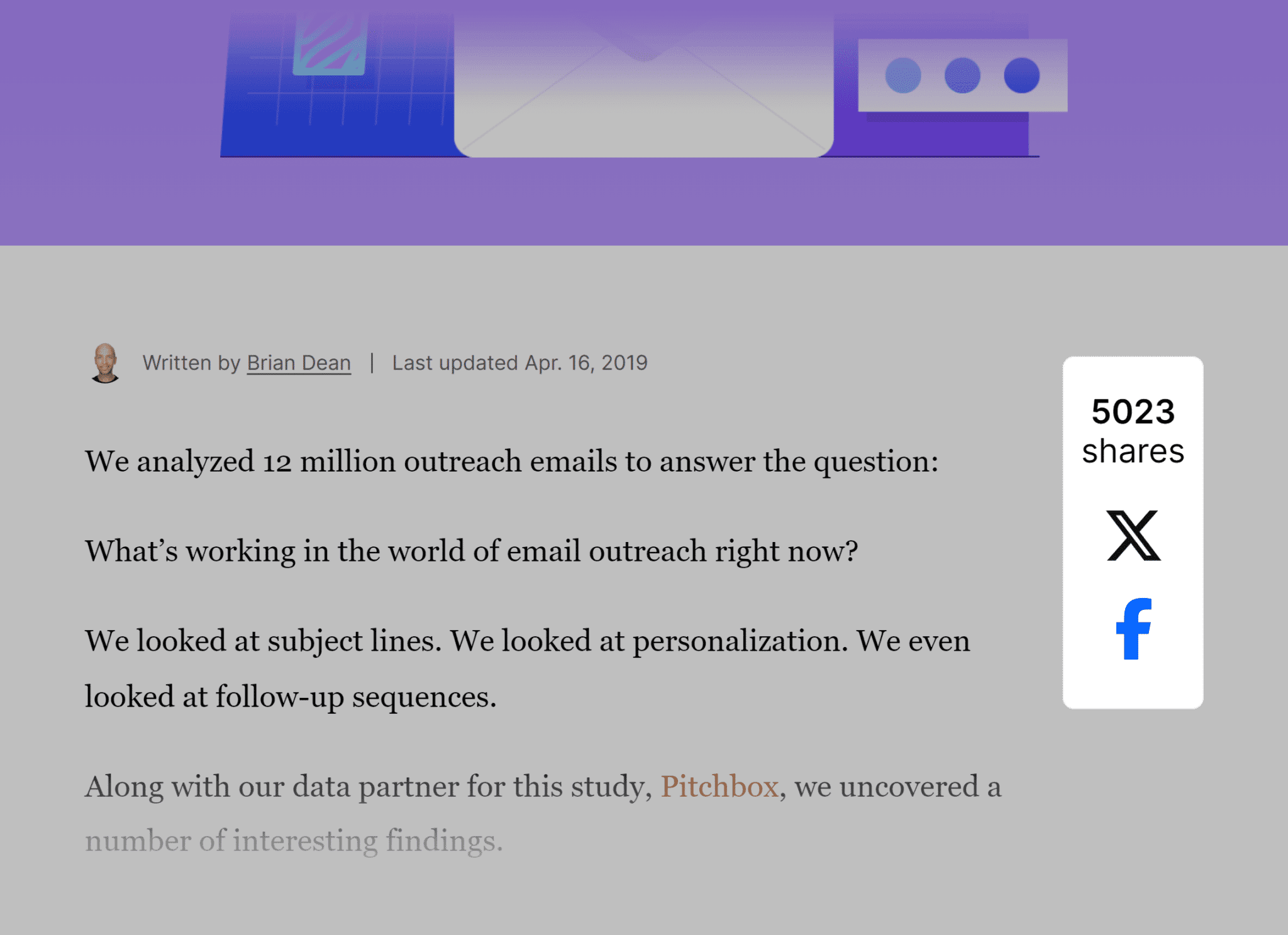The image size is (1288, 935).
Task: Open Brian Dean's author page link
Action: click(299, 363)
